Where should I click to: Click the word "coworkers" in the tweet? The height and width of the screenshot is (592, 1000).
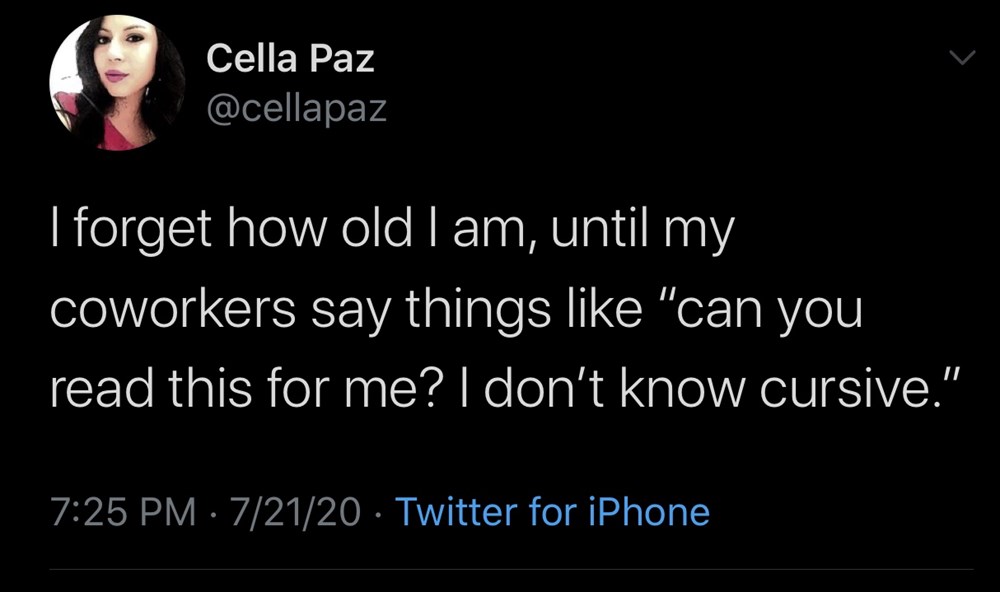(x=168, y=311)
